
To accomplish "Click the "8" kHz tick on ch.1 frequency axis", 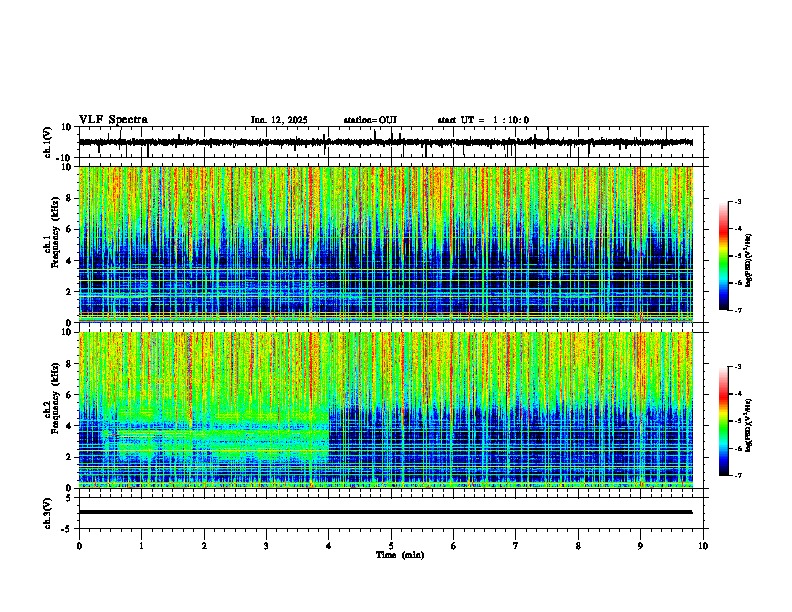I will pyautogui.click(x=70, y=198).
